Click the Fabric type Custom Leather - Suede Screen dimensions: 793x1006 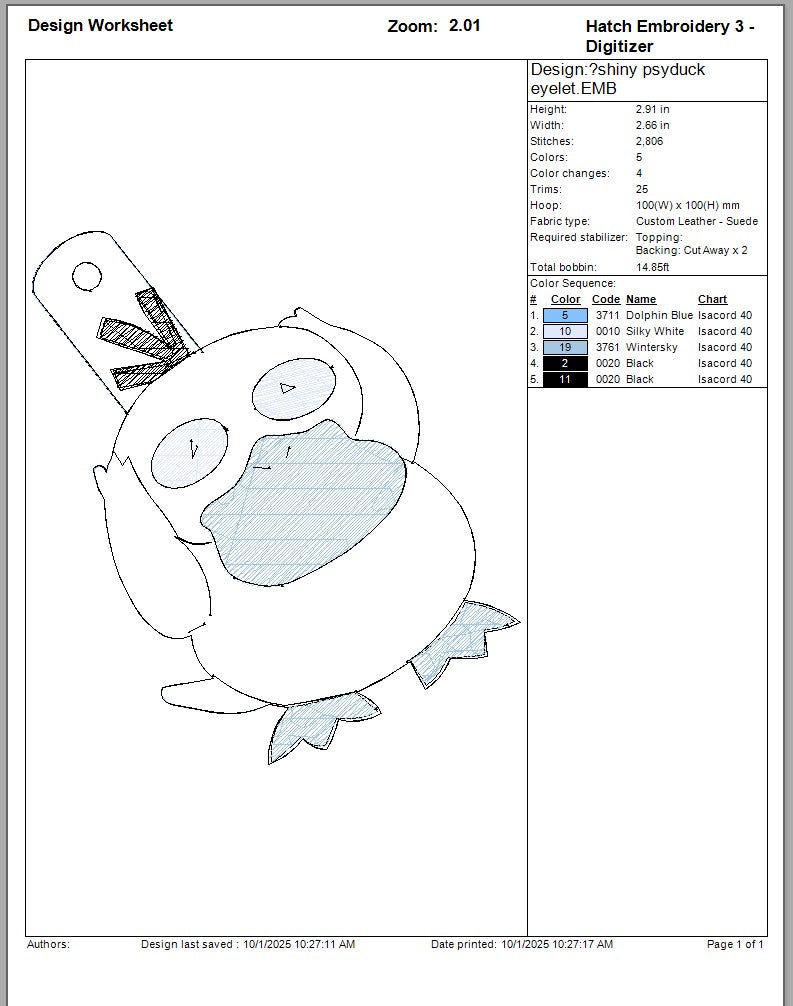click(x=697, y=221)
